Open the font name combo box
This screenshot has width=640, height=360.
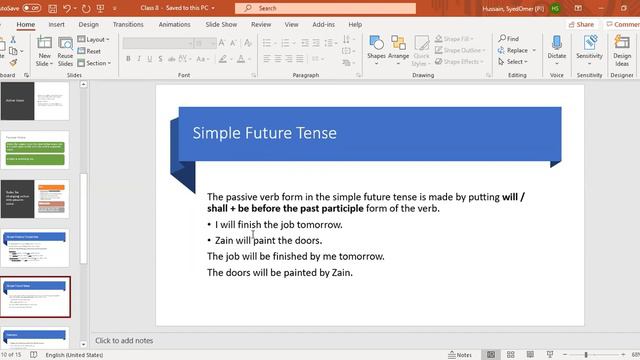[158, 43]
